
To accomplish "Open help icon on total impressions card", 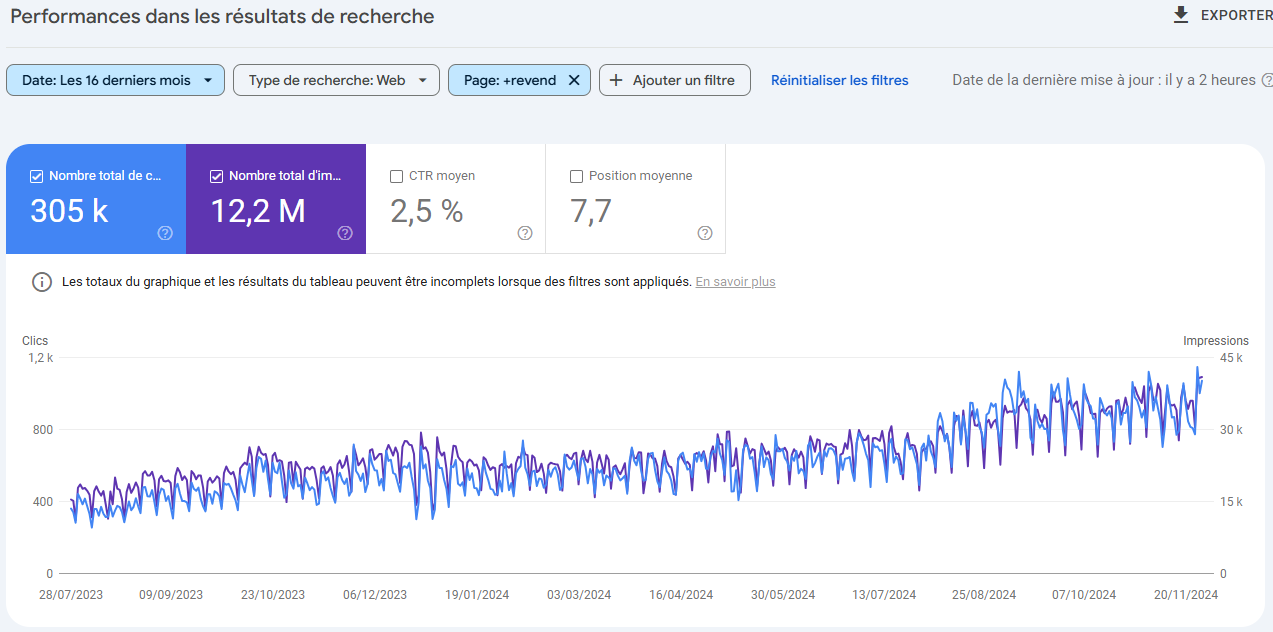I will [x=345, y=233].
